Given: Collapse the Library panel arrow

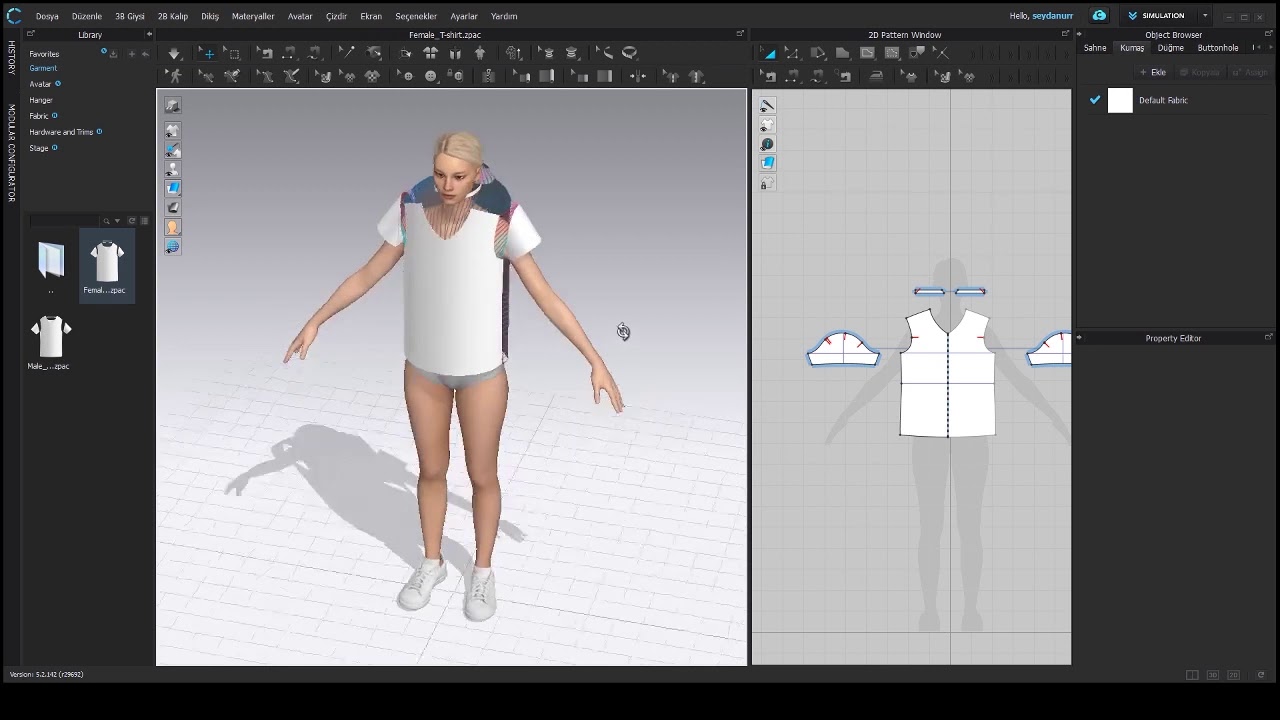Looking at the screenshot, I should point(149,35).
